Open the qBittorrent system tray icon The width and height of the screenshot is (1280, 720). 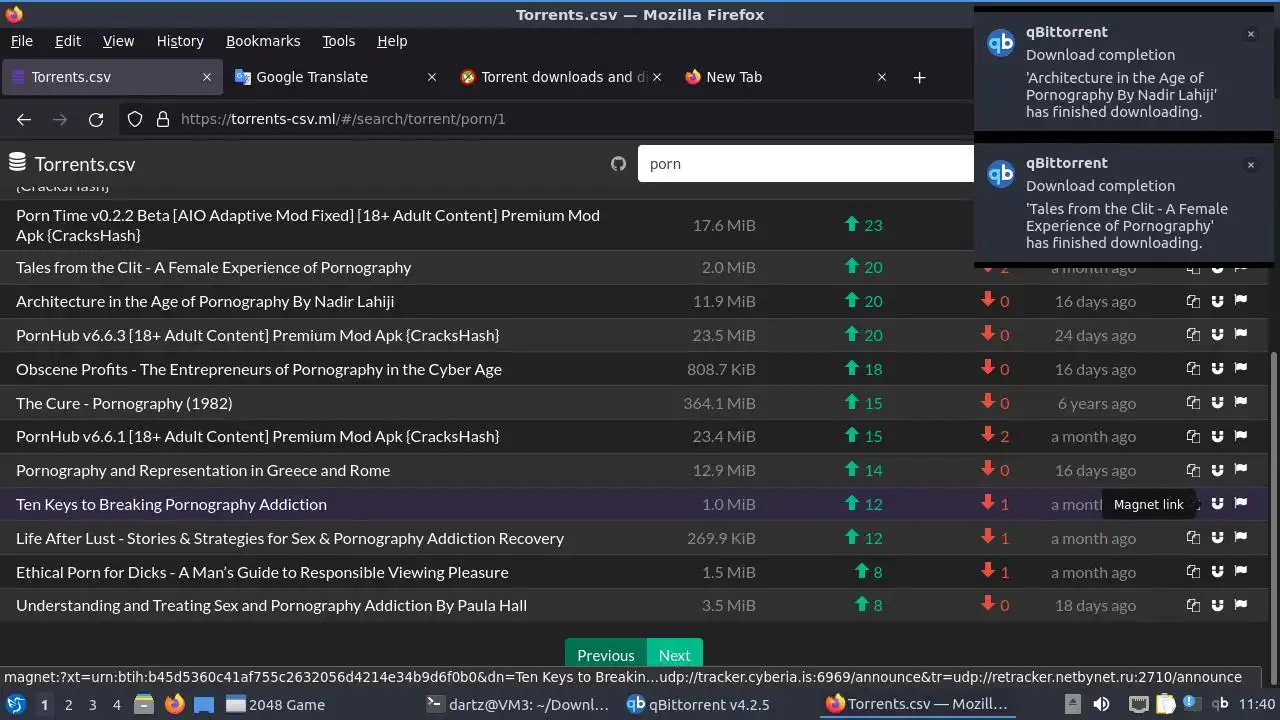click(1220, 704)
